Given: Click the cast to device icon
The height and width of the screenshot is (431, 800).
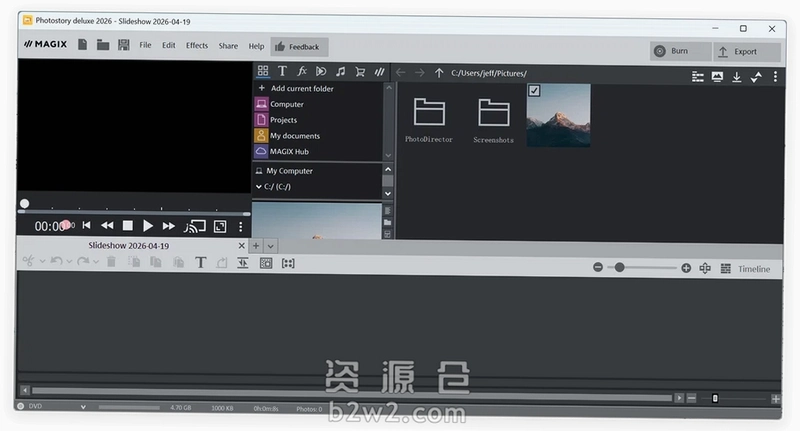Looking at the screenshot, I should (195, 226).
